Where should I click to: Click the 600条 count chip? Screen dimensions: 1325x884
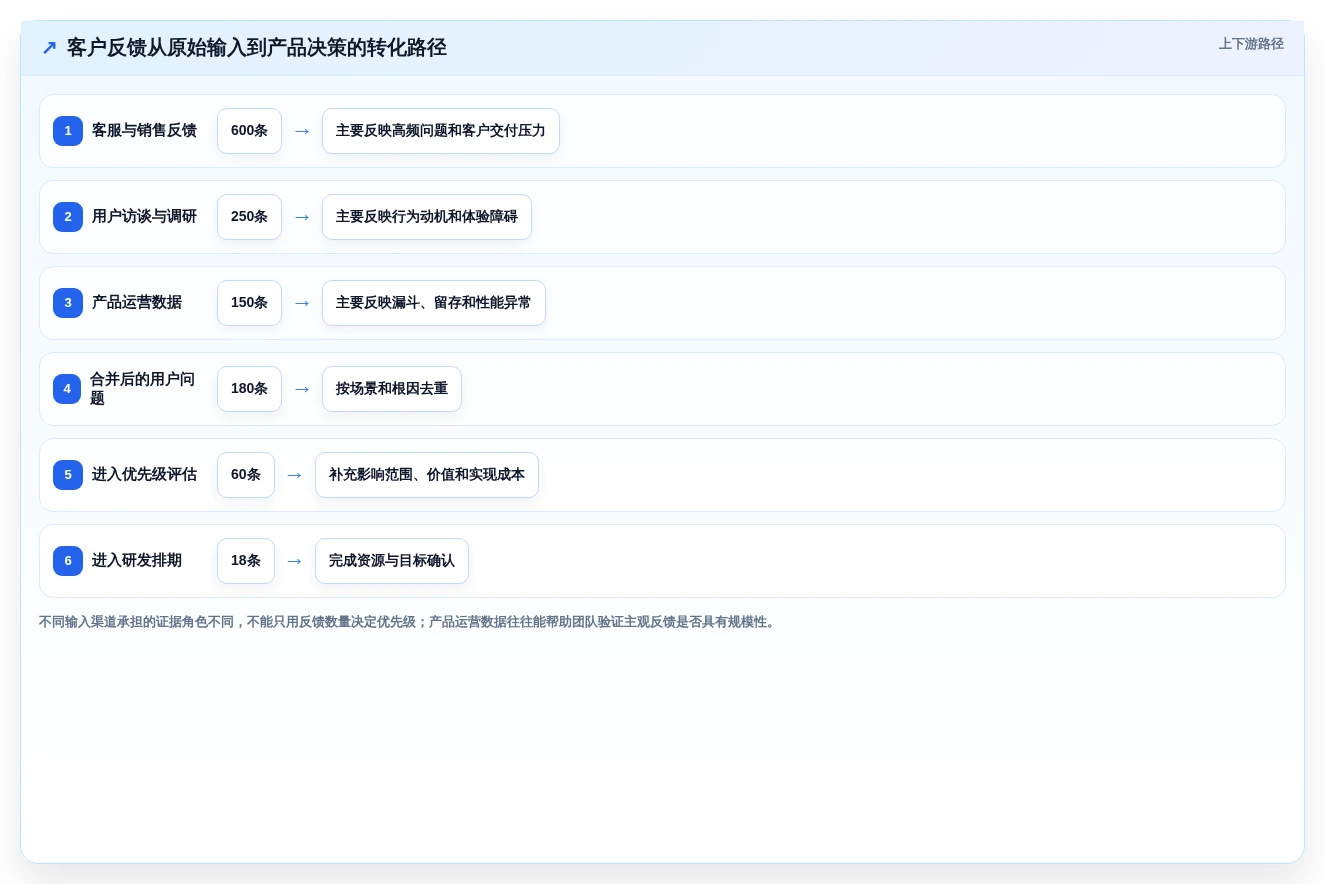(249, 131)
